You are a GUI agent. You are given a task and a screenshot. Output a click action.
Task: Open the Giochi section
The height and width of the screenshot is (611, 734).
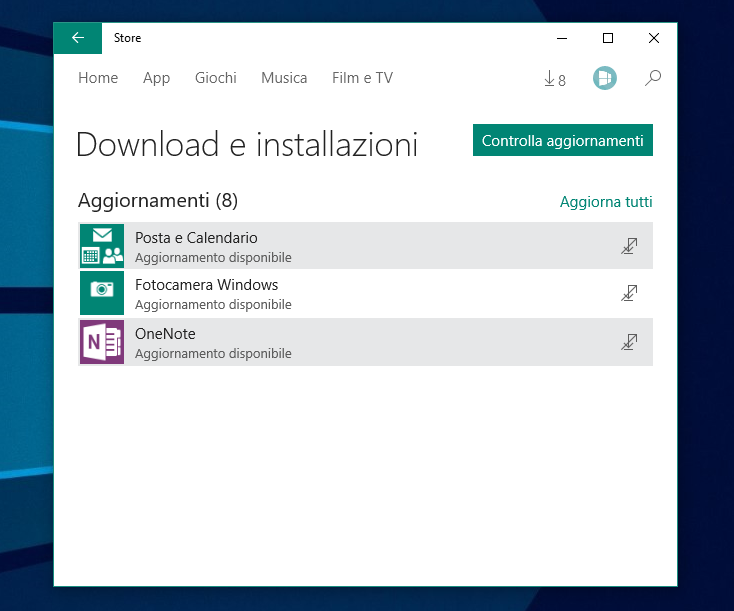[x=216, y=78]
